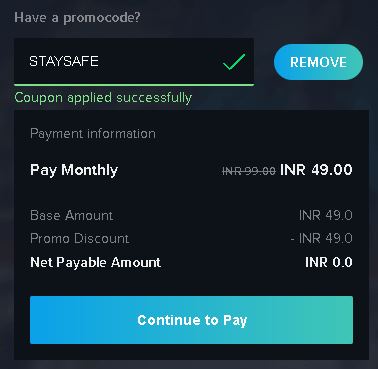Viewport: 378px width, 369px height.
Task: Click the Base Amount INR 49.0 value
Action: click(x=326, y=215)
